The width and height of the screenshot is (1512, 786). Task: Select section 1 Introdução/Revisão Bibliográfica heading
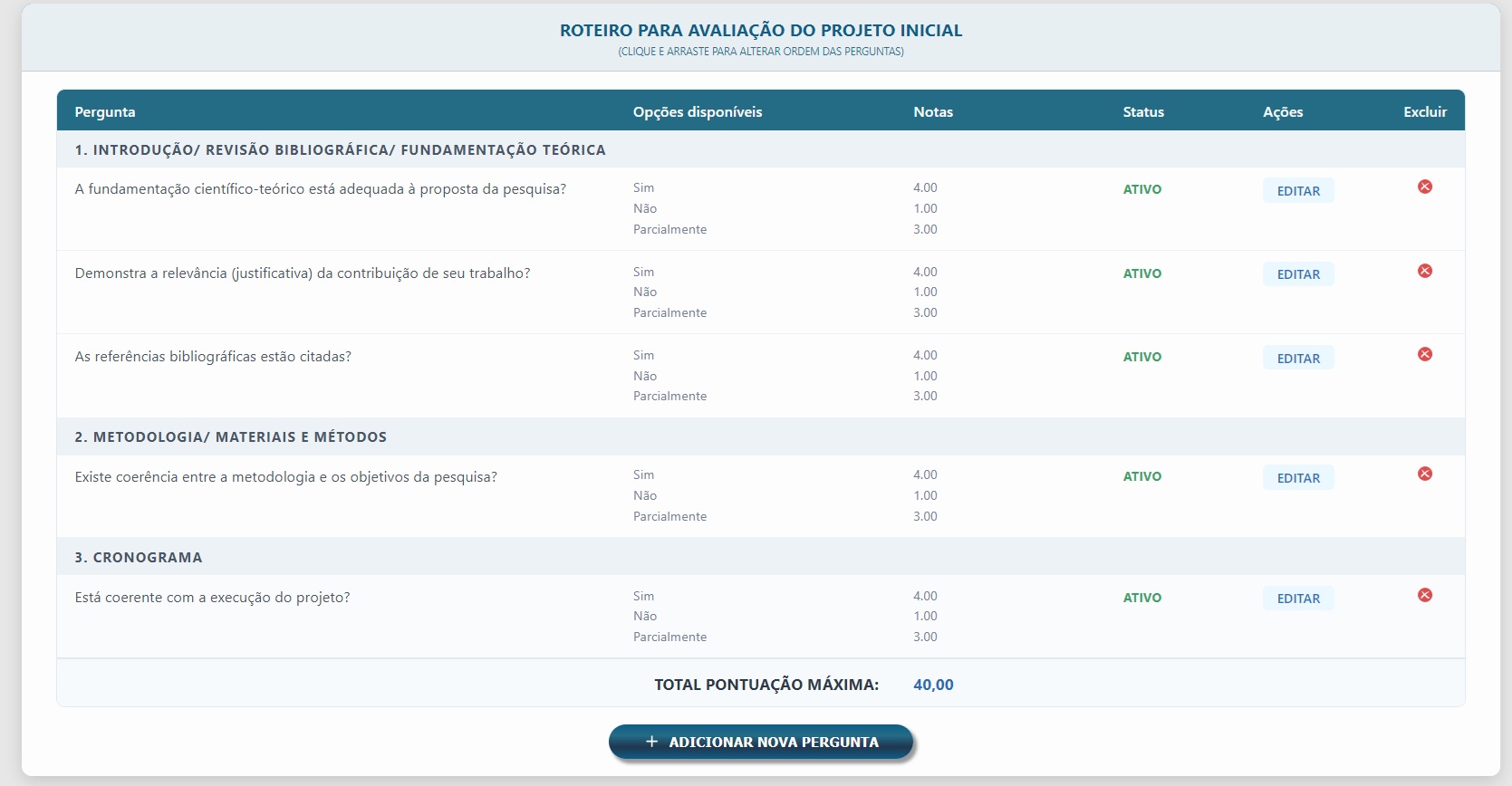tap(340, 150)
